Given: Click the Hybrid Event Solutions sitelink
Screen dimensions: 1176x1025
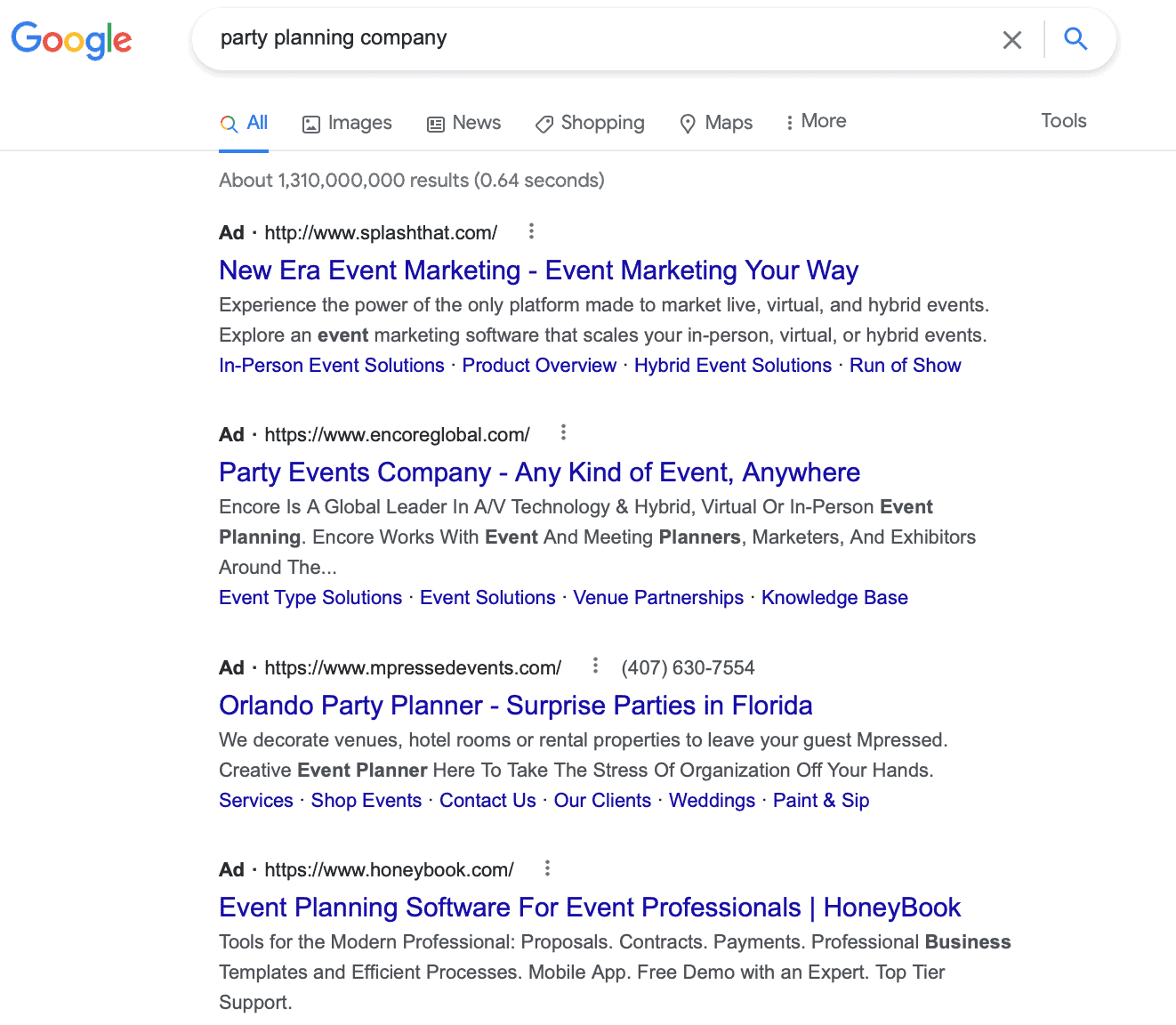Looking at the screenshot, I should point(732,365).
